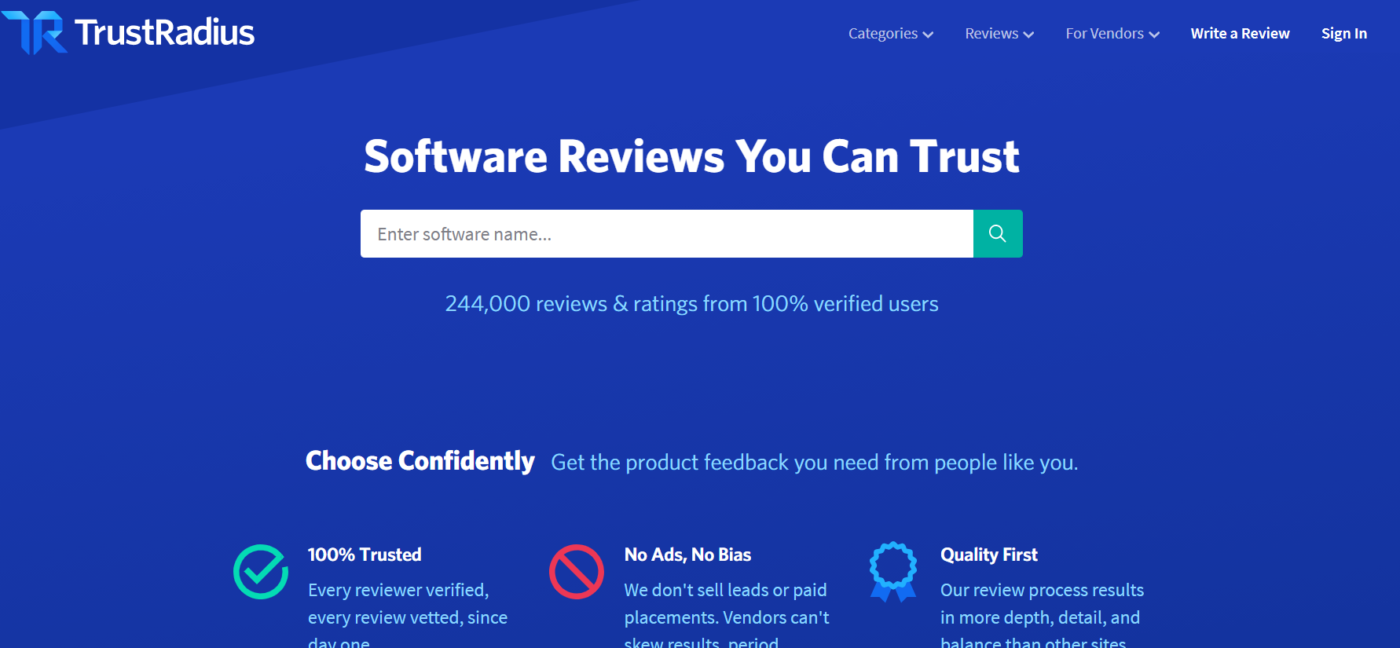1400x648 pixels.
Task: Focus the Enter software name search field
Action: [x=666, y=234]
